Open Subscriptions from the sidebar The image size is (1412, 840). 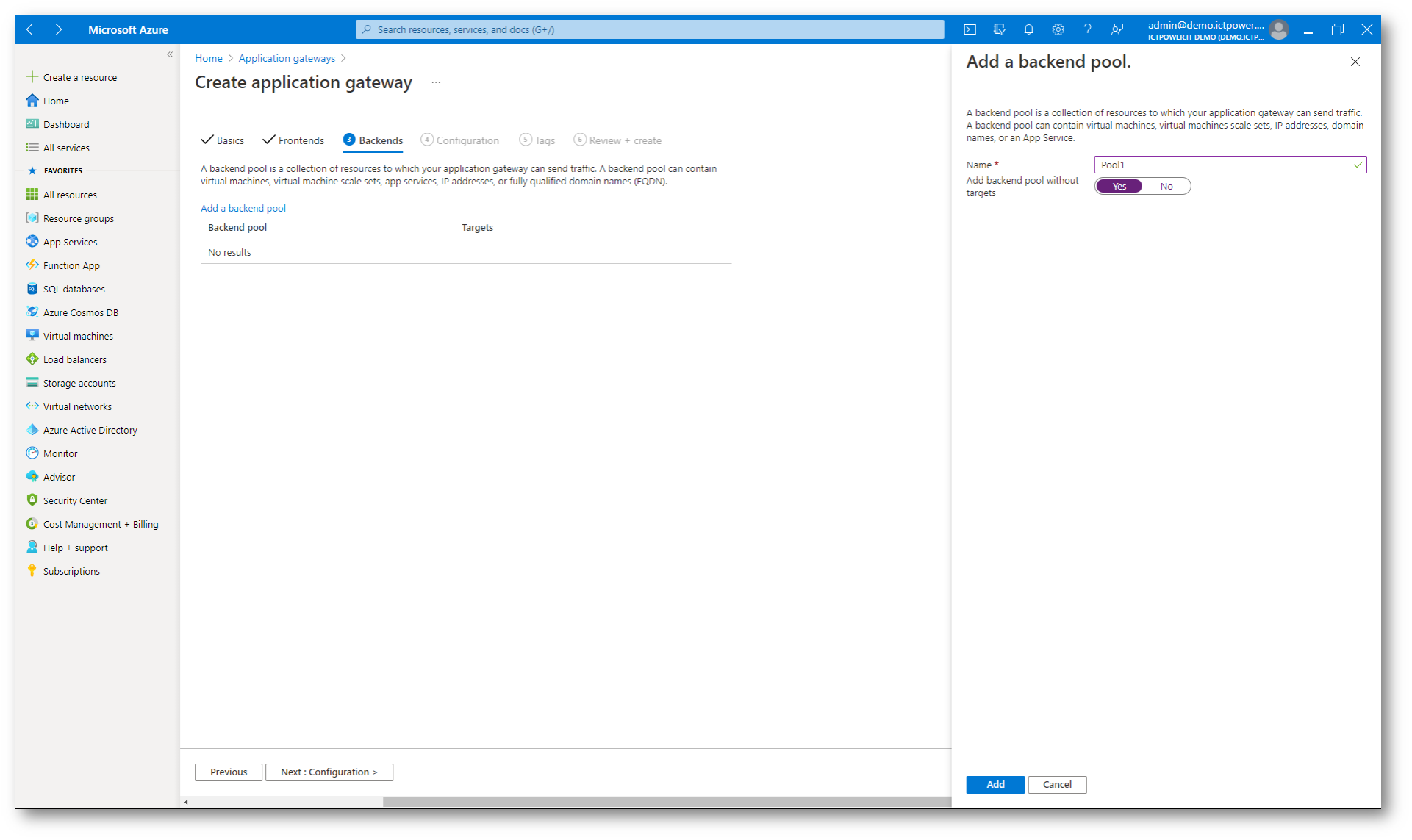[x=71, y=571]
